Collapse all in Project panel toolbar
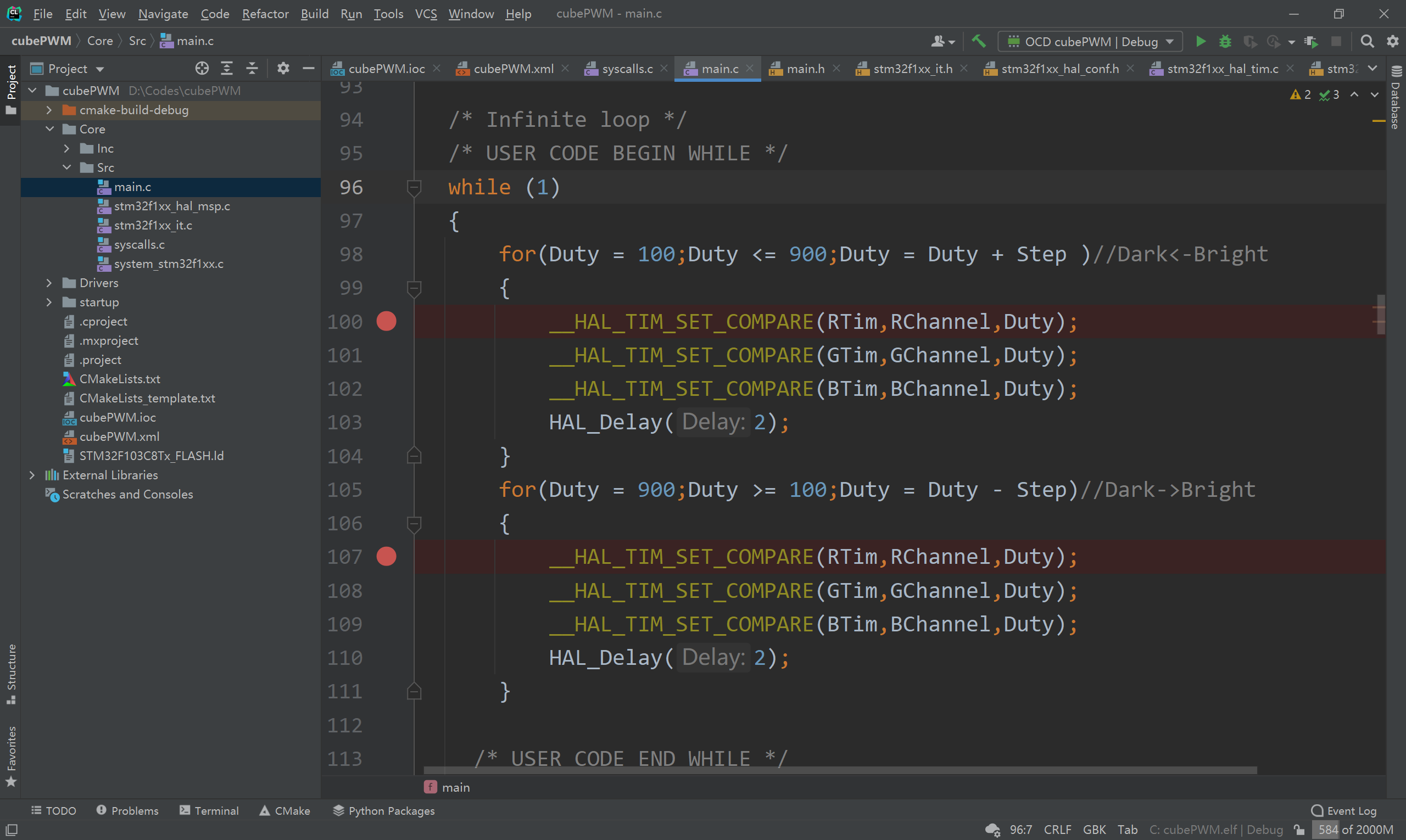1406x840 pixels. click(252, 69)
